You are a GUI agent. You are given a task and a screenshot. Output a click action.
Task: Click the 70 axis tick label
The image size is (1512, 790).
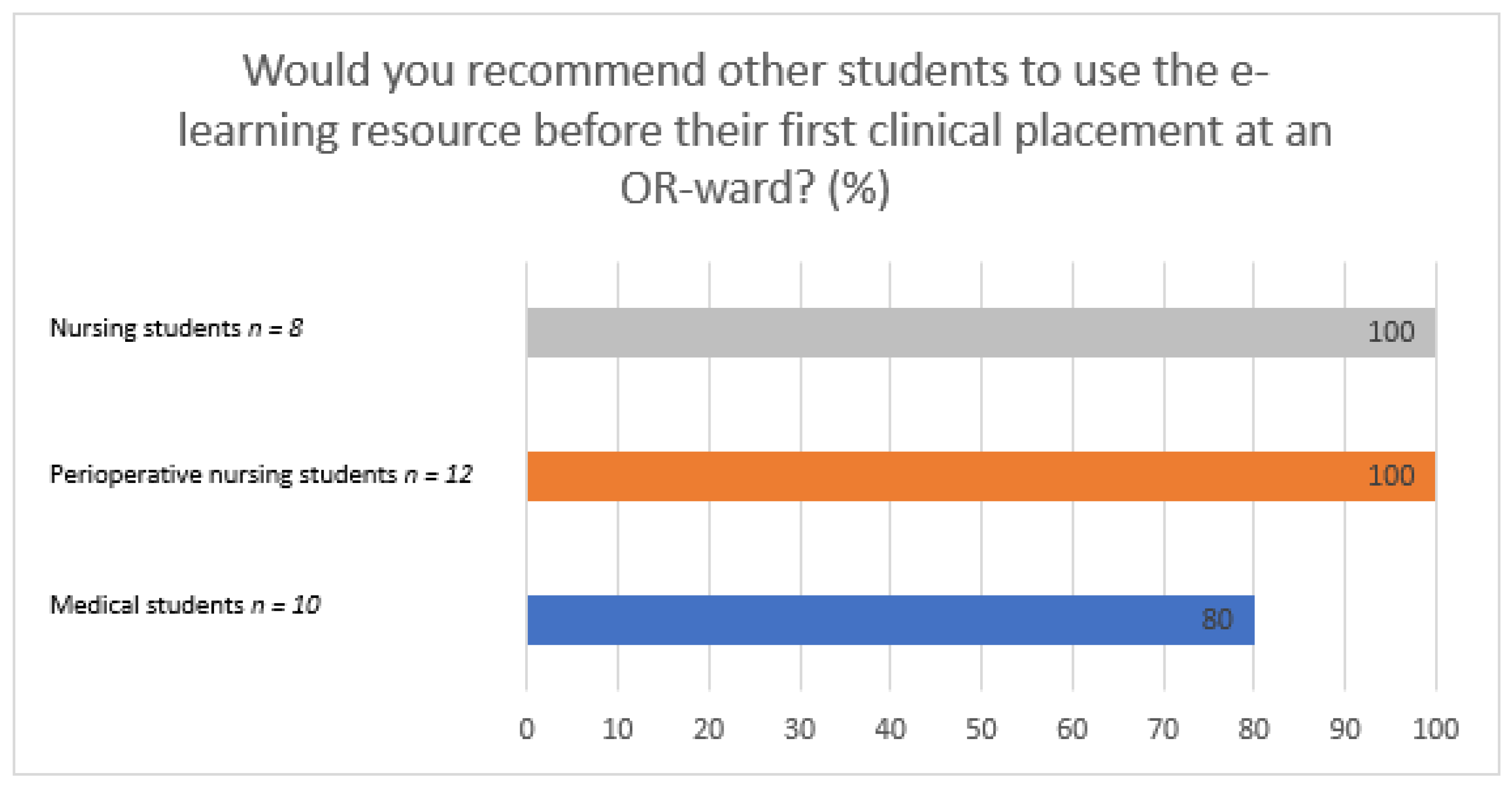point(1163,730)
